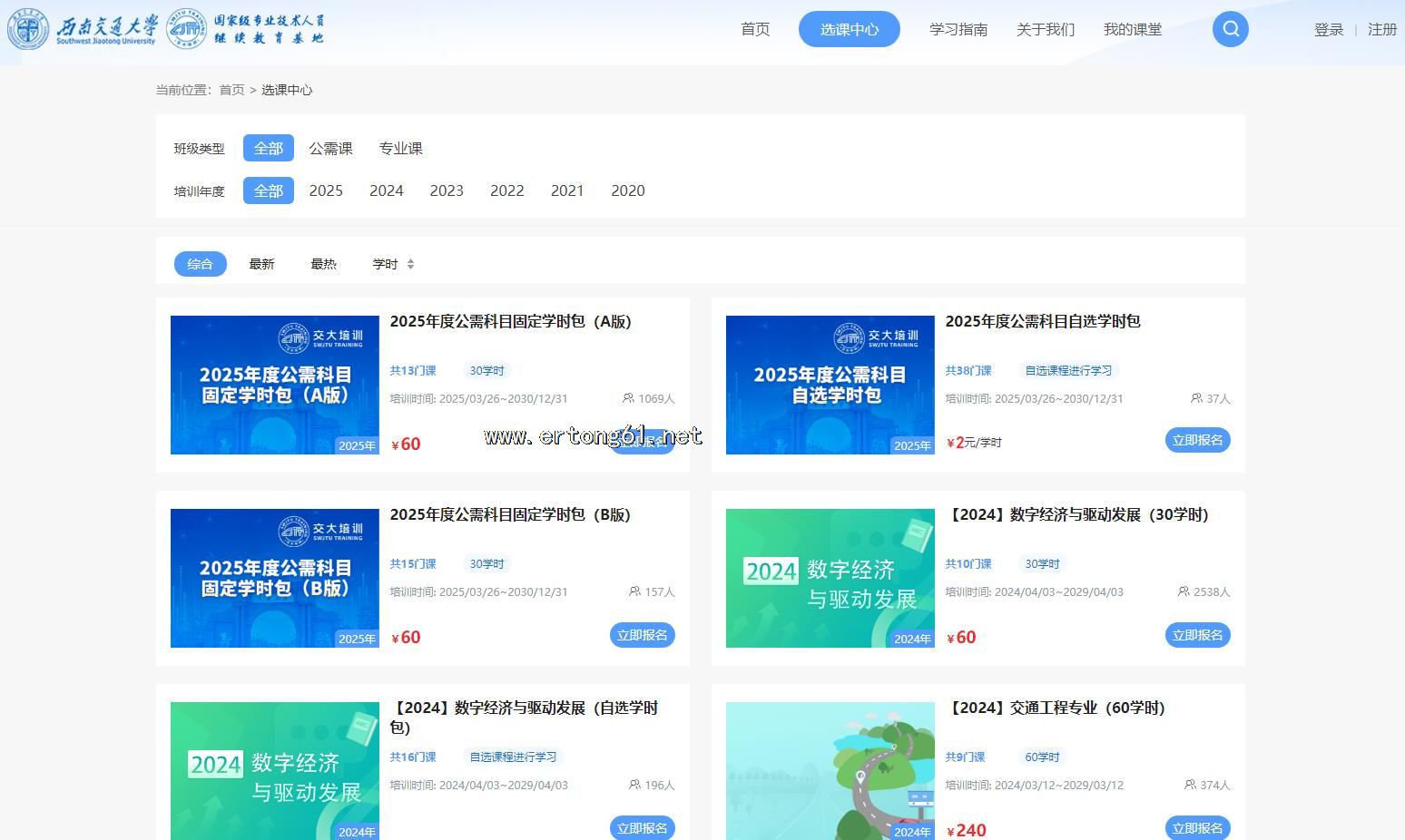This screenshot has width=1405, height=840.
Task: Sort courses by 最新
Action: point(261,264)
